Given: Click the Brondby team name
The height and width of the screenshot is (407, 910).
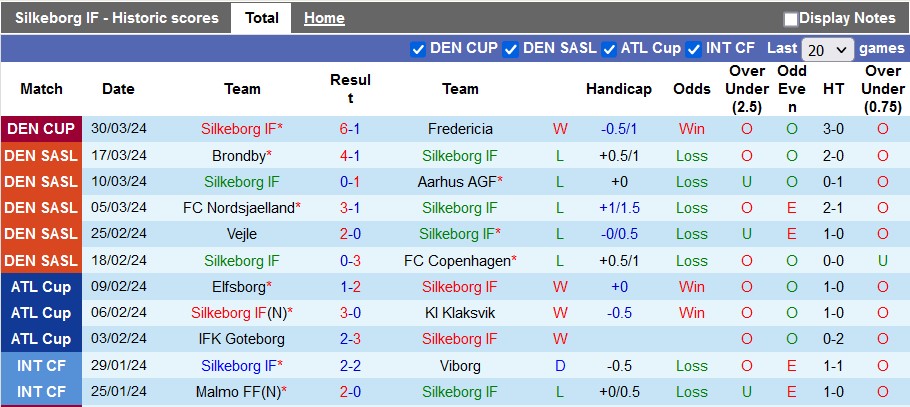Looking at the screenshot, I should click(239, 156).
